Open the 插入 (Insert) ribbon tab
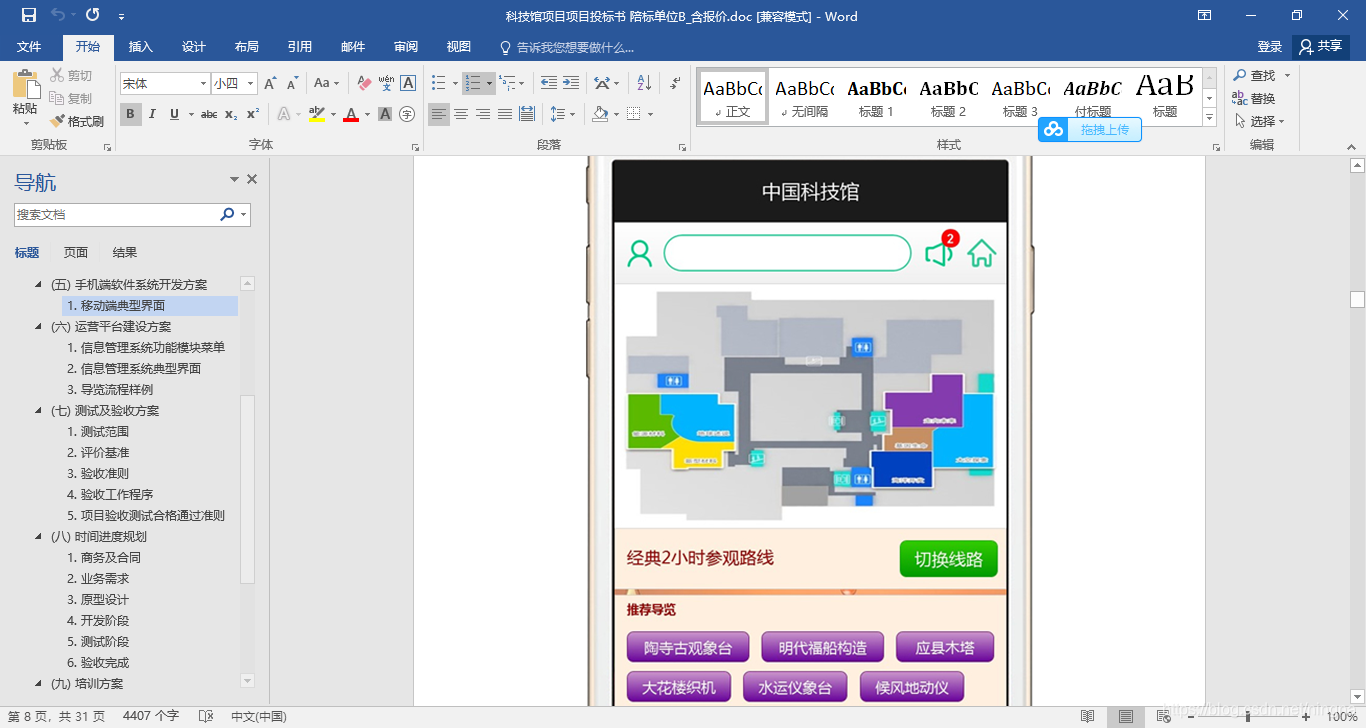 pyautogui.click(x=141, y=47)
